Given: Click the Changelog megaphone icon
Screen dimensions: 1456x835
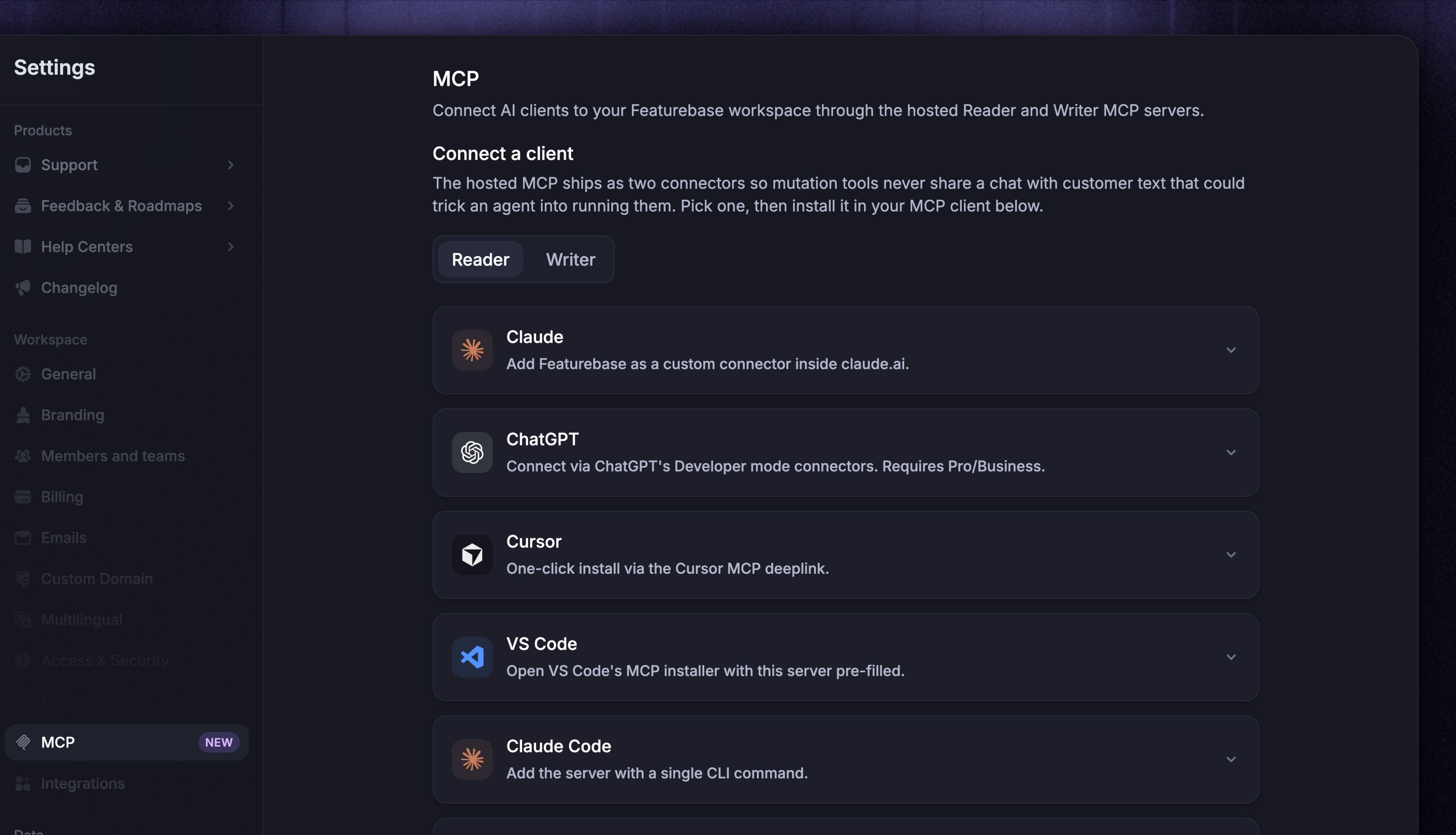Looking at the screenshot, I should pyautogui.click(x=23, y=287).
